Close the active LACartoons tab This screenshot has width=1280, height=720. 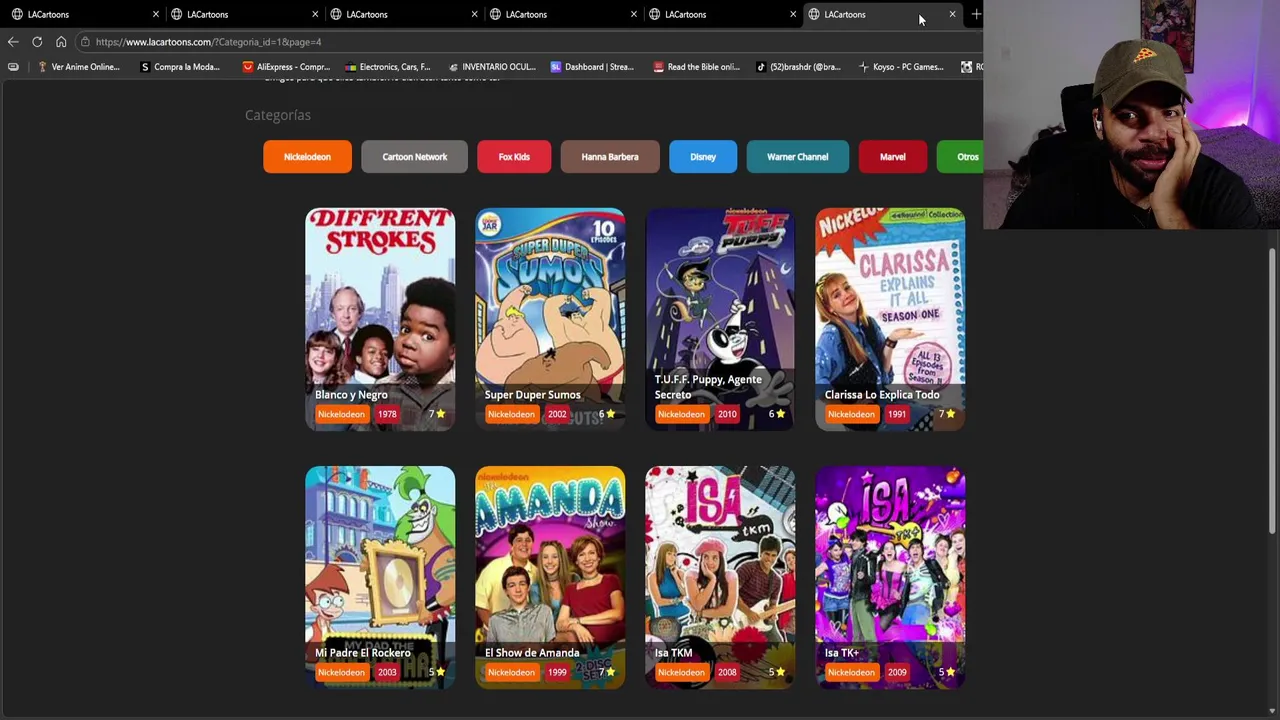point(952,14)
